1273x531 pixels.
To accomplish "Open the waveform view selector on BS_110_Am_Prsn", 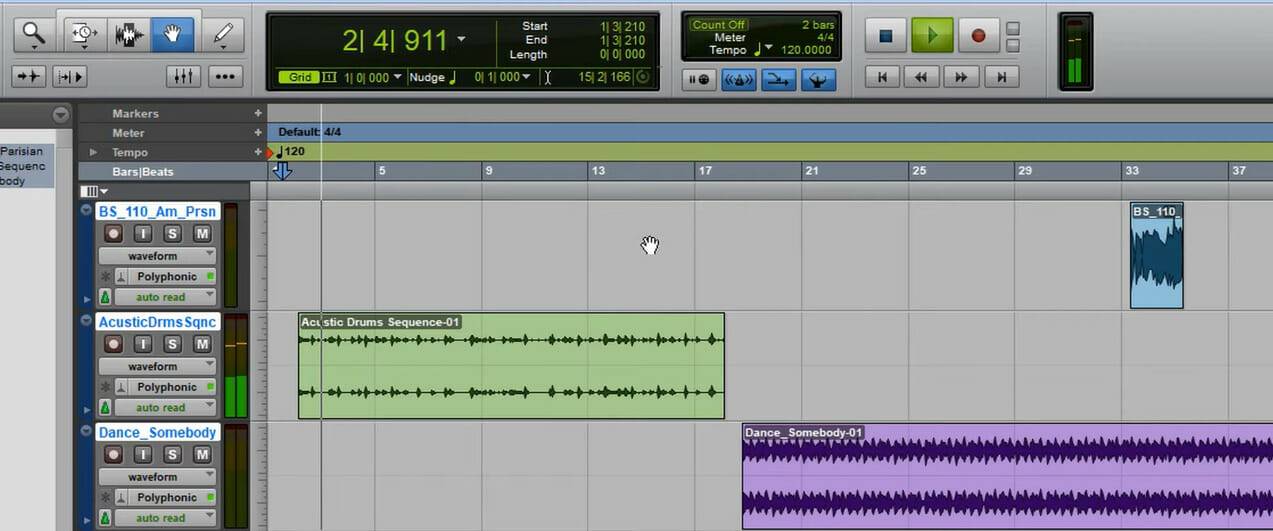I will [x=156, y=256].
